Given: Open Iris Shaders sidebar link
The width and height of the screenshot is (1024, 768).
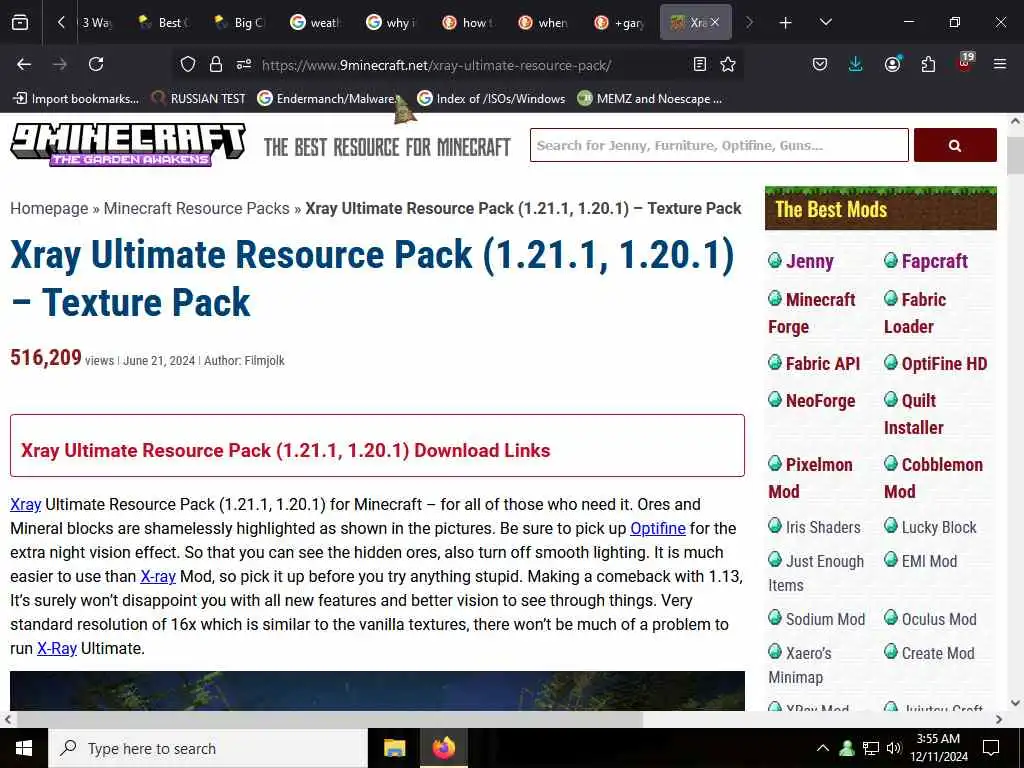Looking at the screenshot, I should click(823, 527).
